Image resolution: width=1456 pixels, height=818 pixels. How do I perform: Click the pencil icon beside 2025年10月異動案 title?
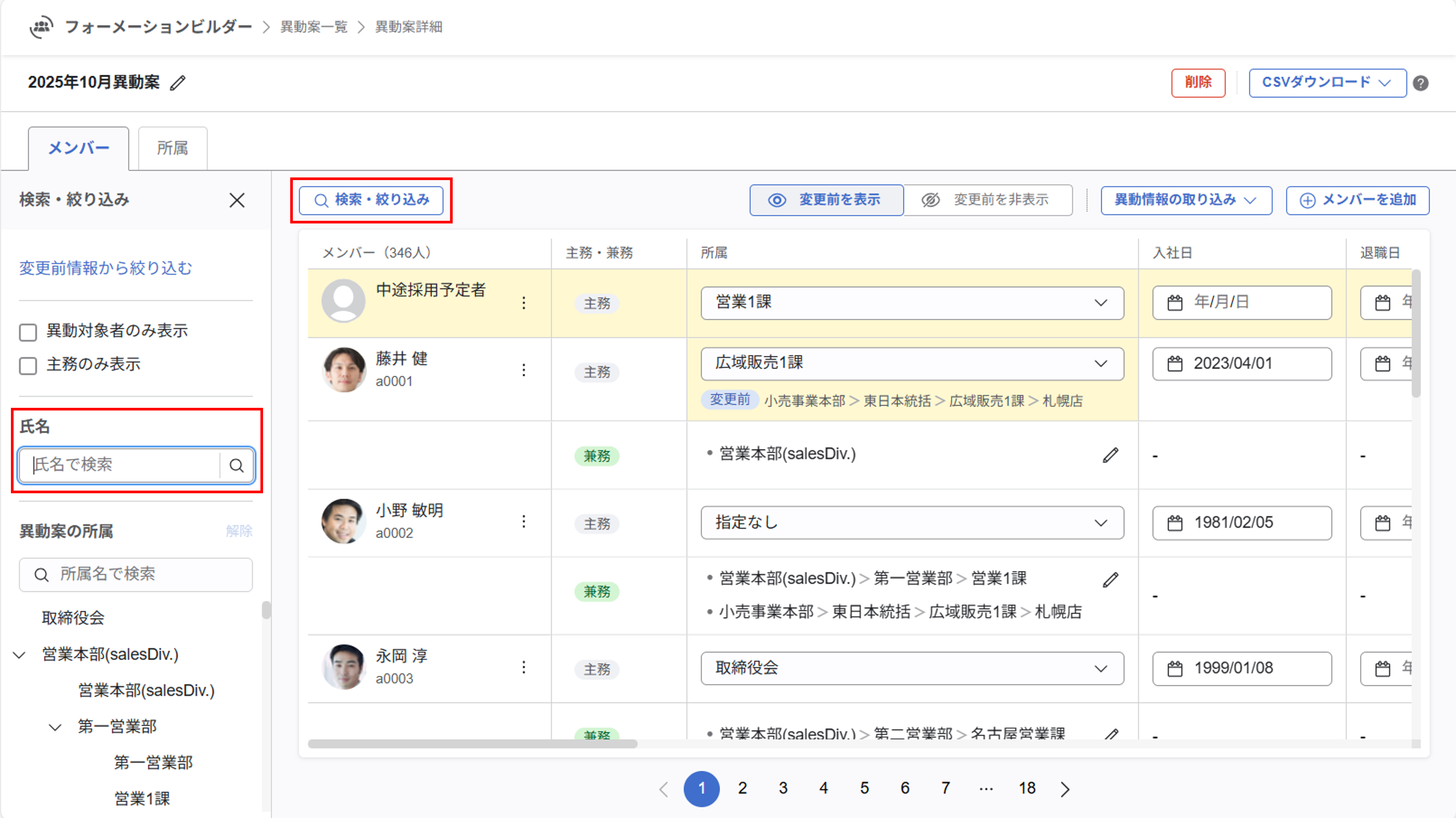(x=178, y=83)
